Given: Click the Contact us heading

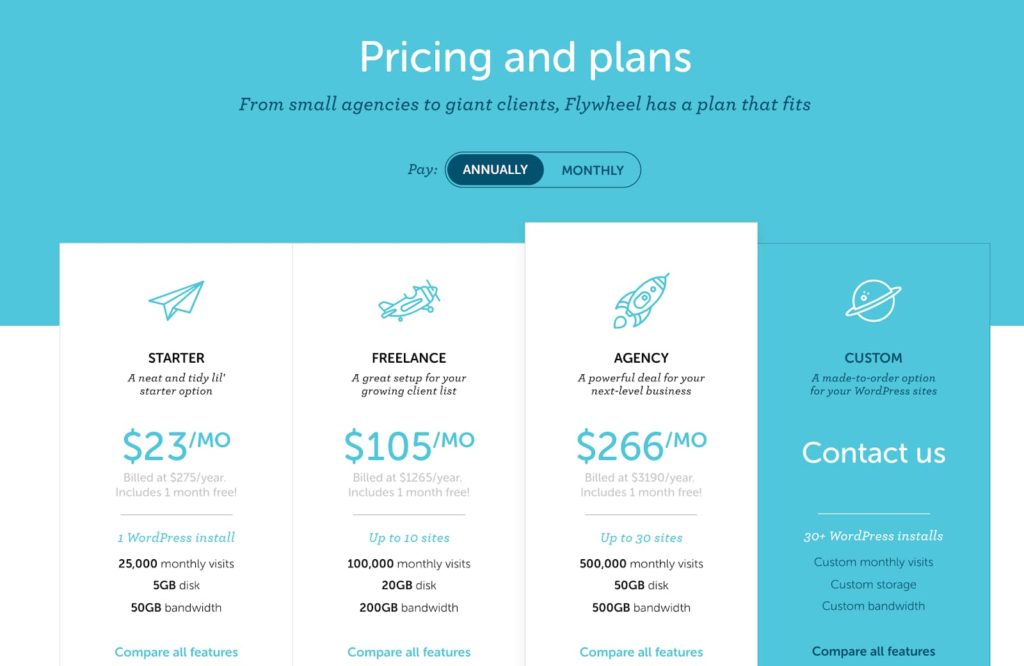Looking at the screenshot, I should click(873, 452).
